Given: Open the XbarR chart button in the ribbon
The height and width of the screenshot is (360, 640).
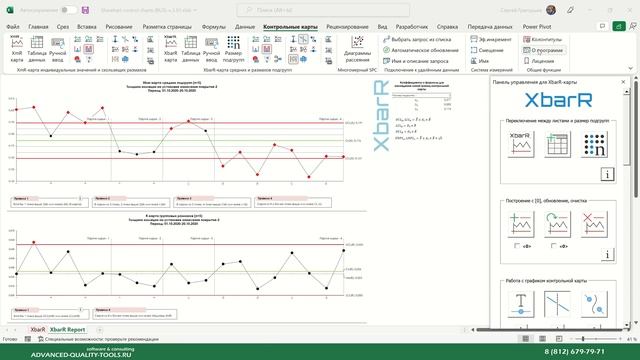Looking at the screenshot, I should pyautogui.click(x=170, y=49).
